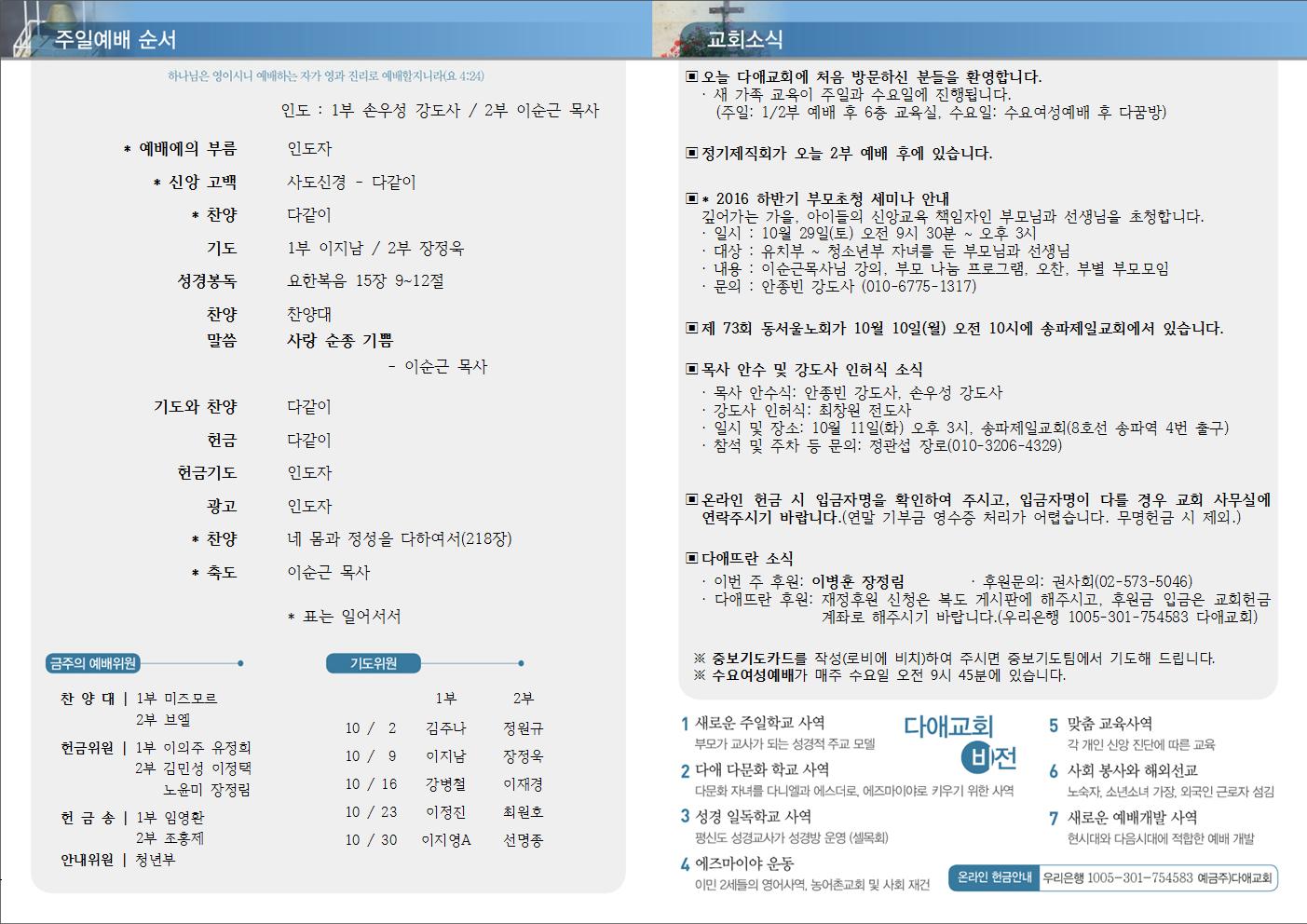1307x924 pixels.
Task: Click the square bullet beside 목사 안수 소식
Action: [x=691, y=370]
